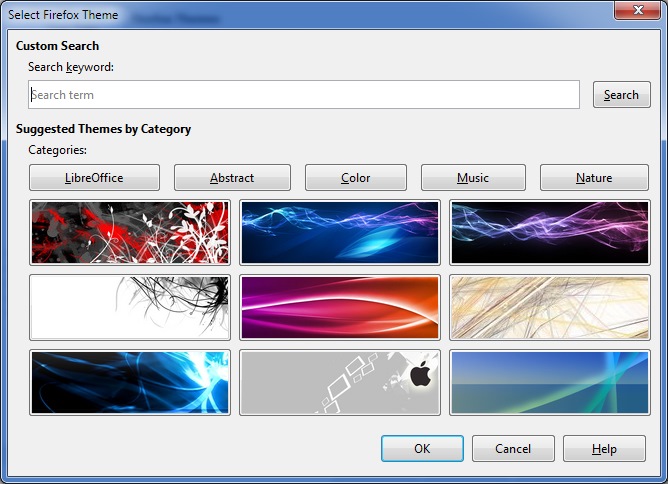Click the Search button

(x=622, y=95)
